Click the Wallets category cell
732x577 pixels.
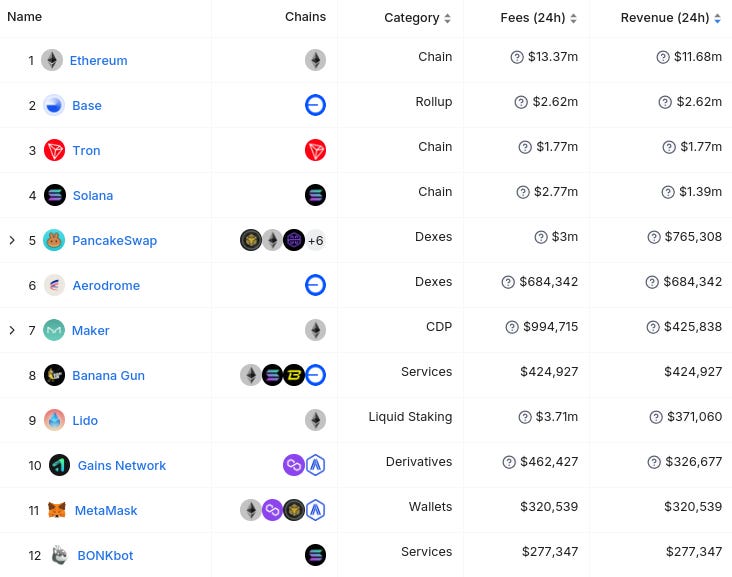(x=430, y=507)
